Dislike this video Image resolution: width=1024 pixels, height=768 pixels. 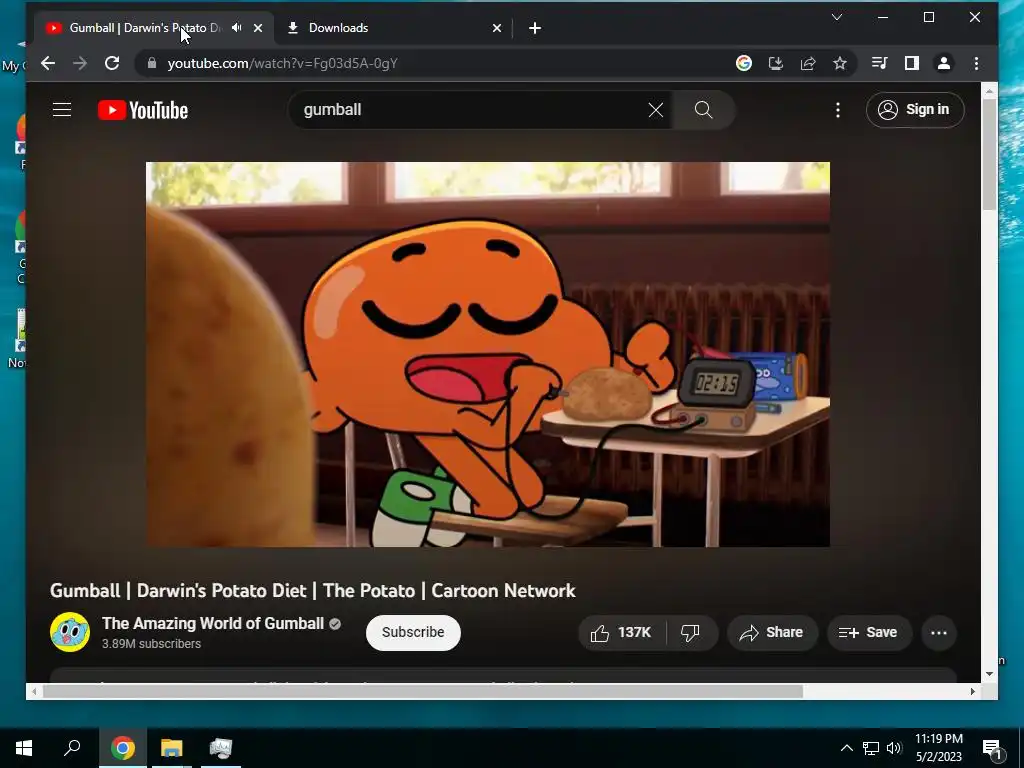pos(691,632)
